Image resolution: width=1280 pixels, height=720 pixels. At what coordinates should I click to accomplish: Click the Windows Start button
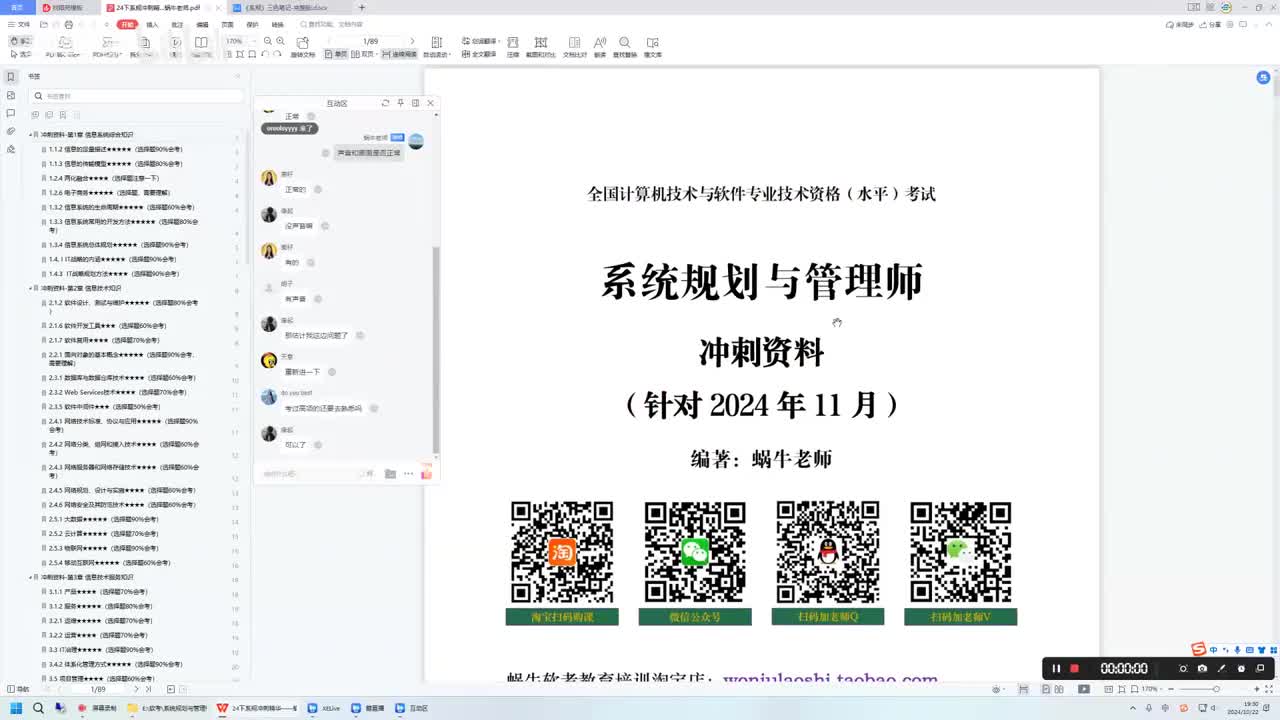pyautogui.click(x=16, y=708)
